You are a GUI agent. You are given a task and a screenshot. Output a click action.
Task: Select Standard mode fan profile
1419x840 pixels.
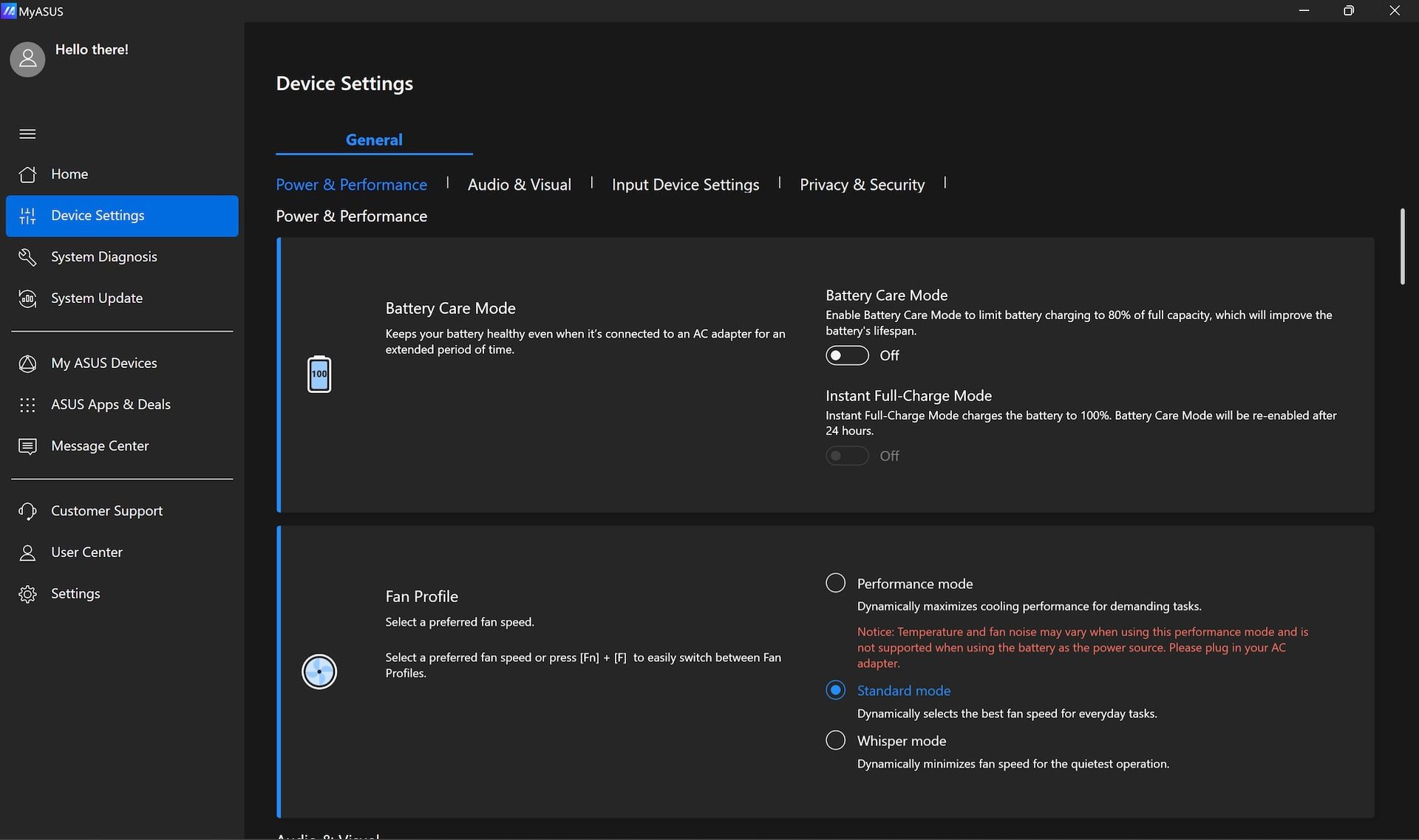click(x=835, y=690)
